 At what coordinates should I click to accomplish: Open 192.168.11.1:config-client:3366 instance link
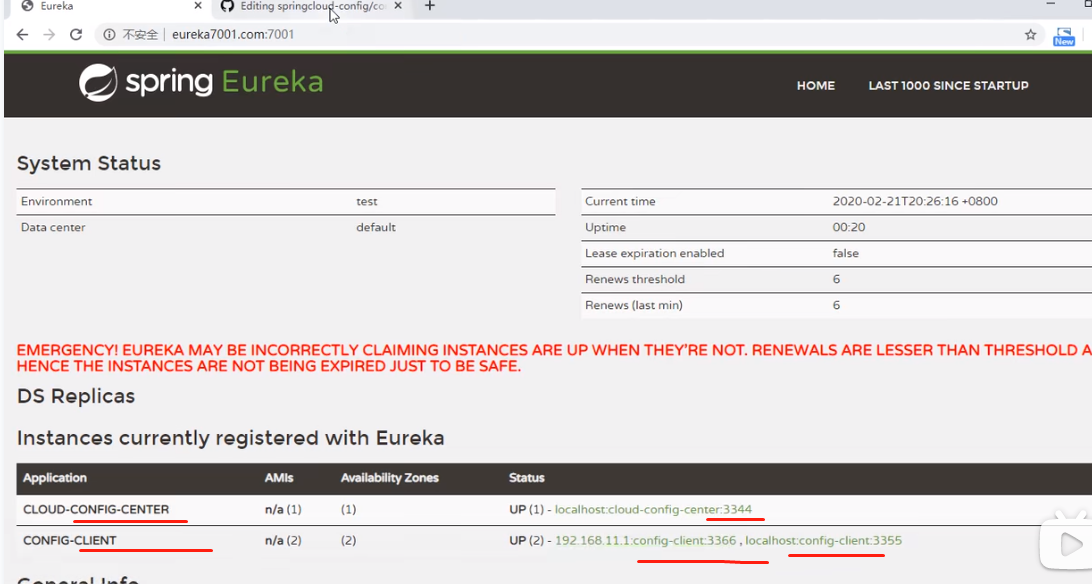645,541
